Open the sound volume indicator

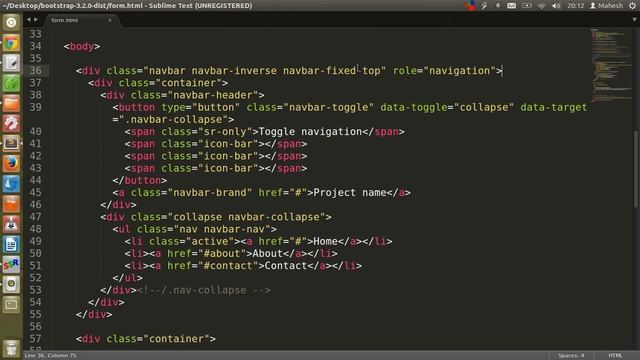[x=556, y=6]
